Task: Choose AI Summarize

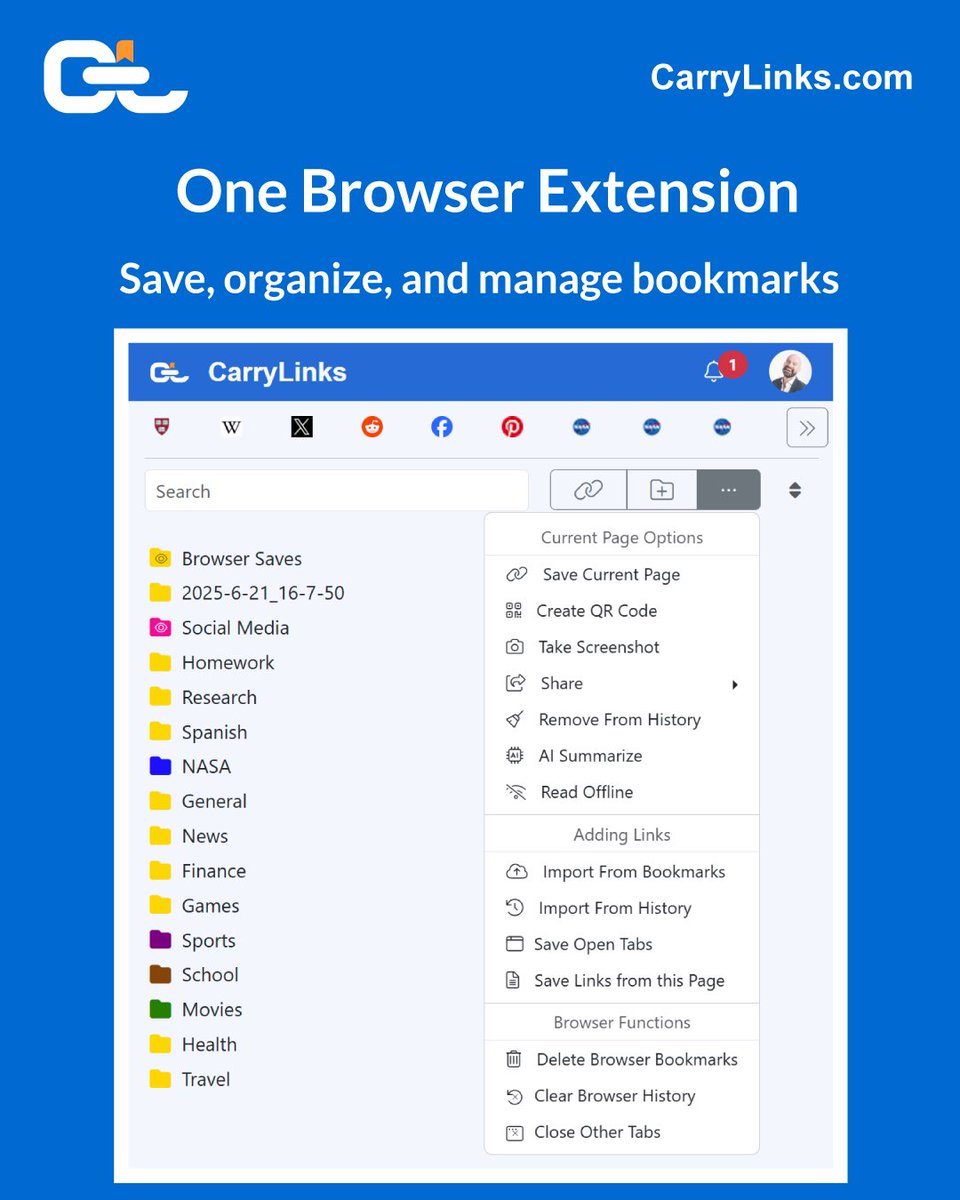Action: pos(622,755)
